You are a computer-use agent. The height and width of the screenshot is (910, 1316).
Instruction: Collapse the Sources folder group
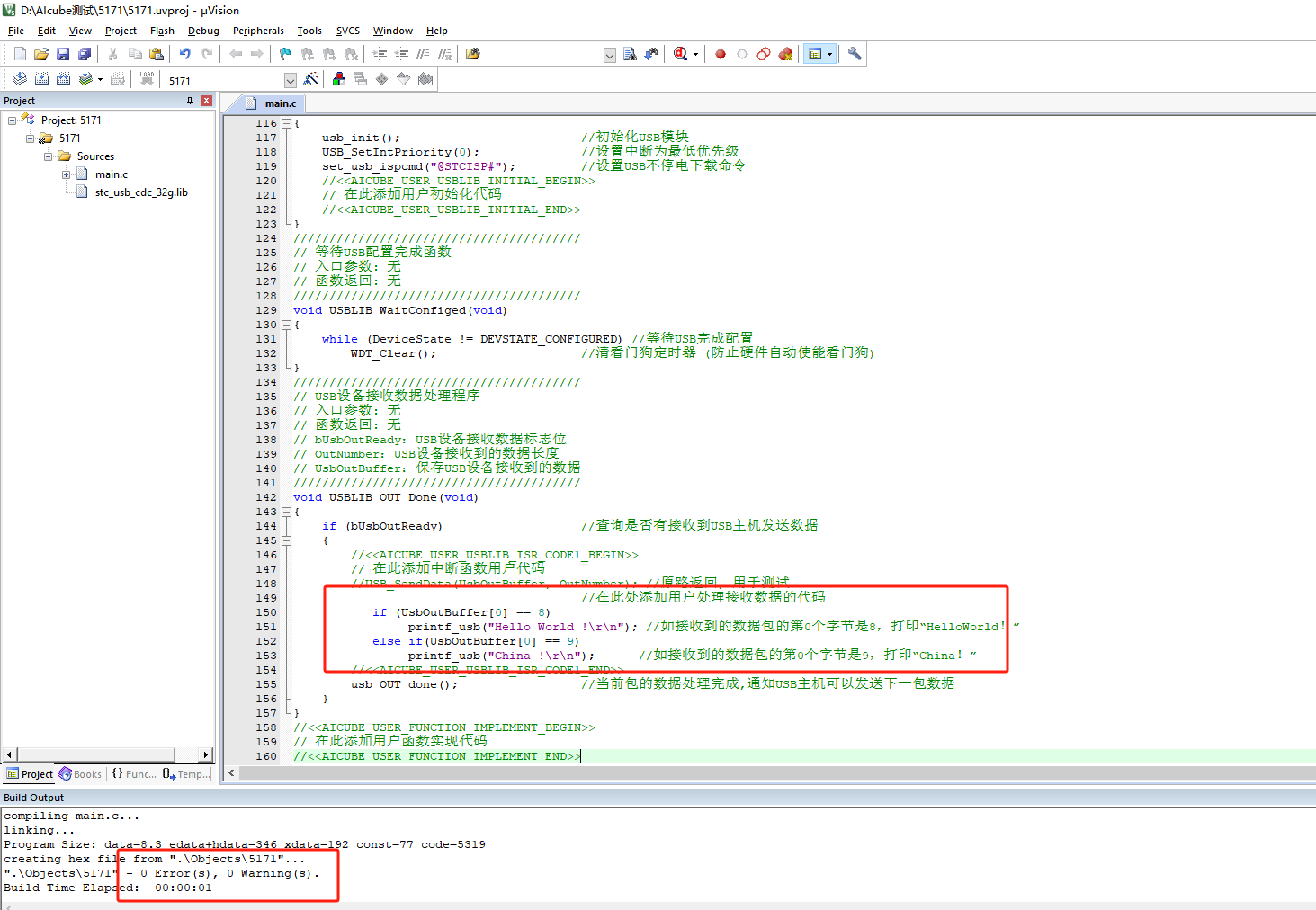point(49,156)
